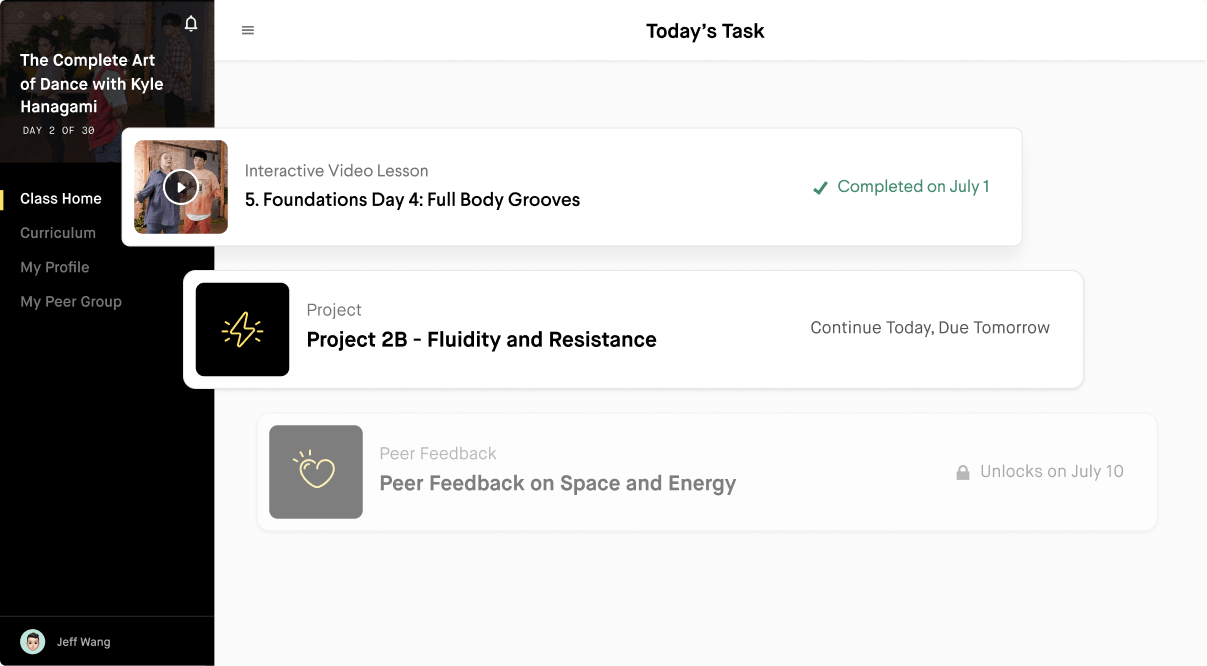This screenshot has width=1207, height=666.
Task: Click the Jeff Wang username
Action: coord(83,642)
